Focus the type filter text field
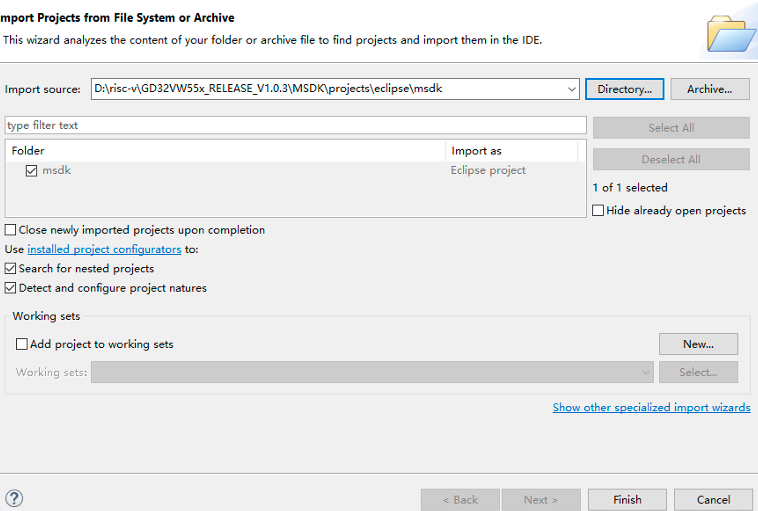The height and width of the screenshot is (511, 758). click(x=296, y=125)
